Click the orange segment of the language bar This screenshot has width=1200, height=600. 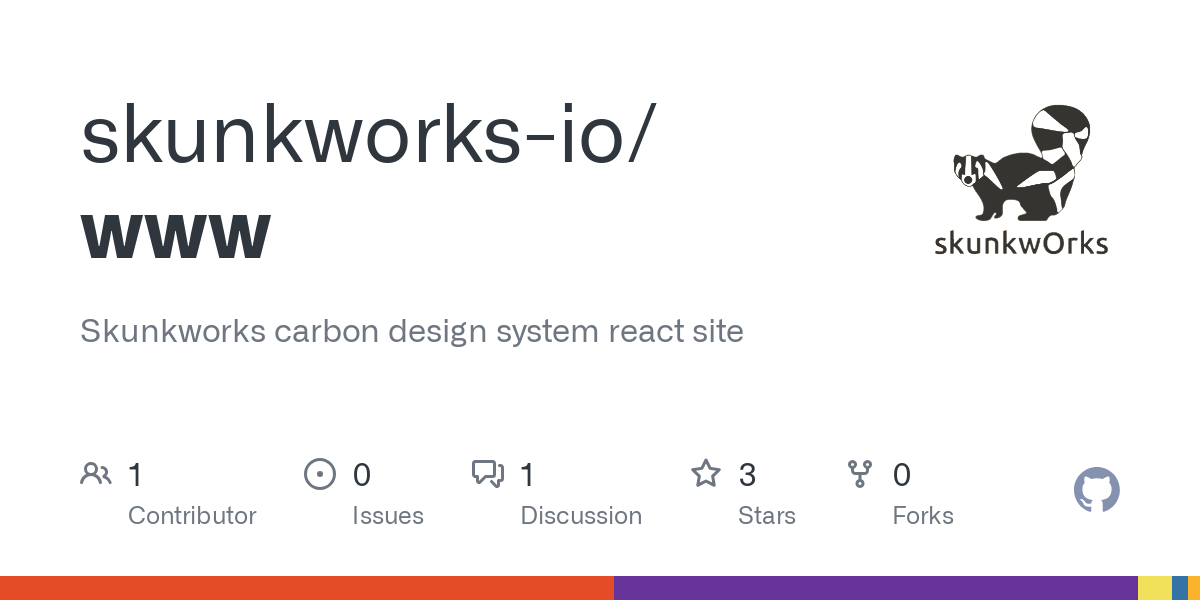click(306, 588)
